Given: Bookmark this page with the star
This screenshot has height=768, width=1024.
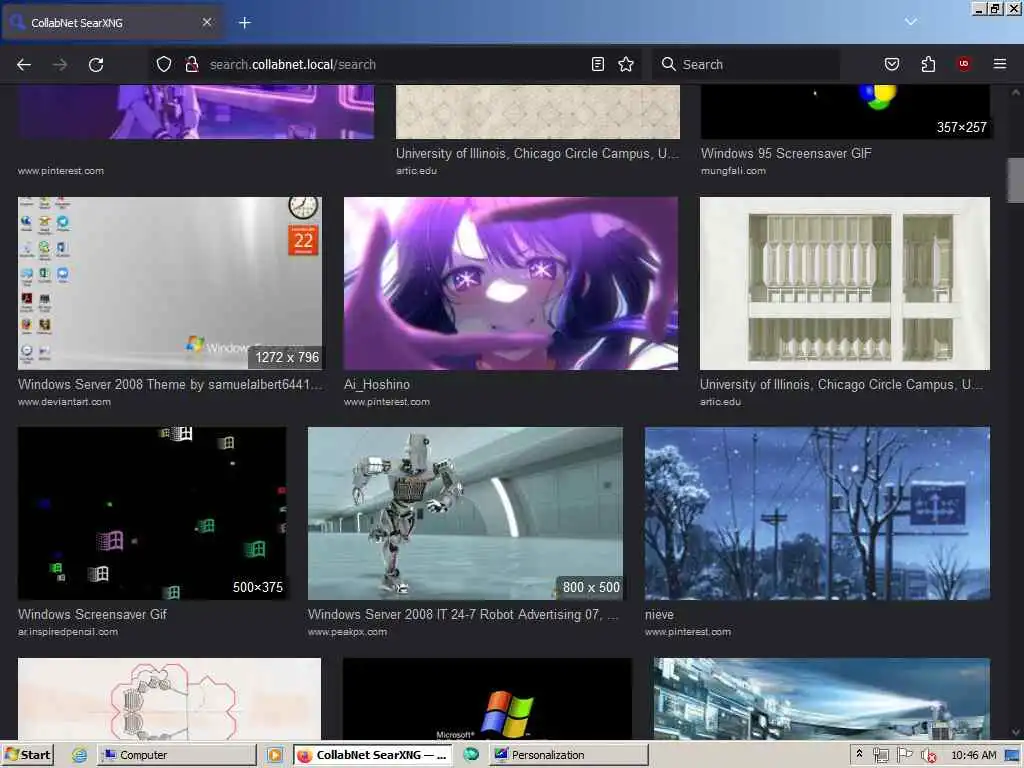Looking at the screenshot, I should pos(626,64).
